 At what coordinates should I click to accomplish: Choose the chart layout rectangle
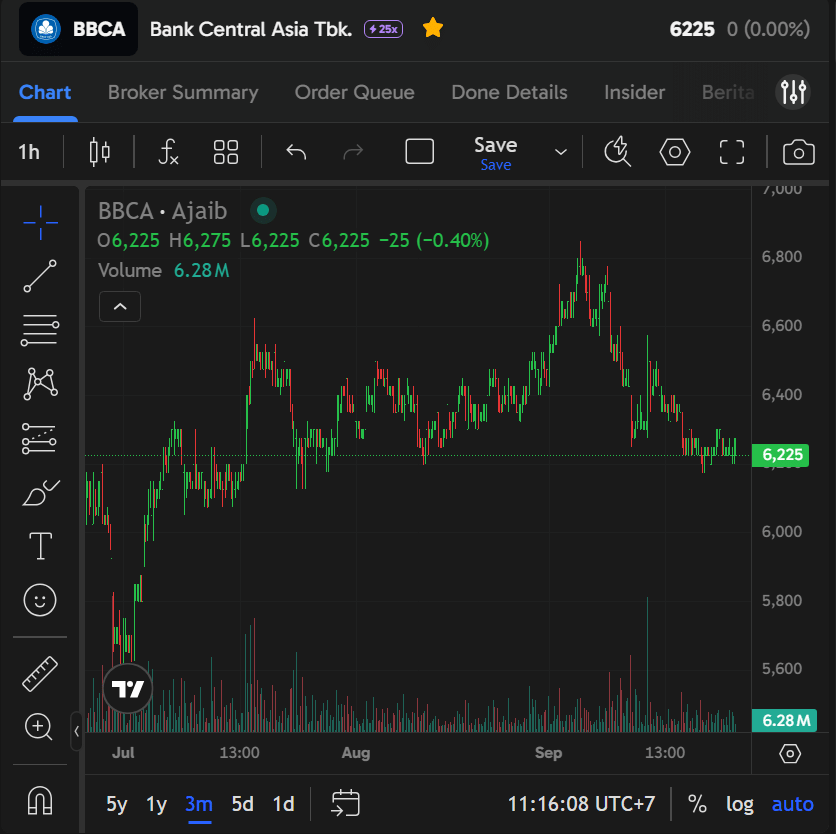(x=420, y=152)
